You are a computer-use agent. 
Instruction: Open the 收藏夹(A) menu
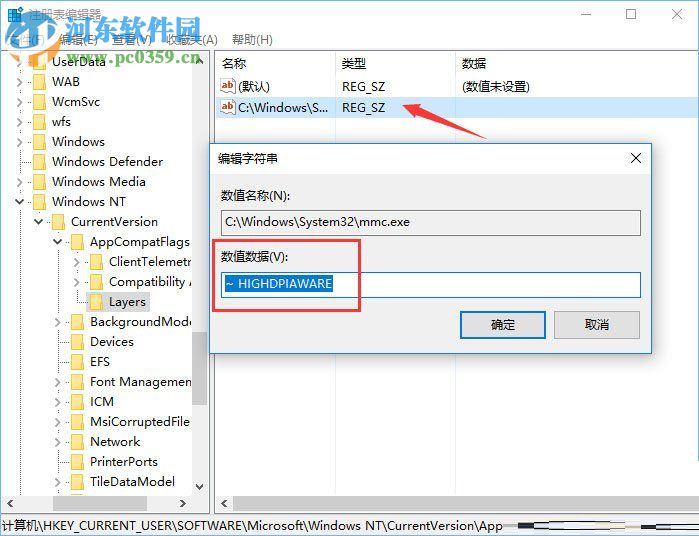(192, 40)
